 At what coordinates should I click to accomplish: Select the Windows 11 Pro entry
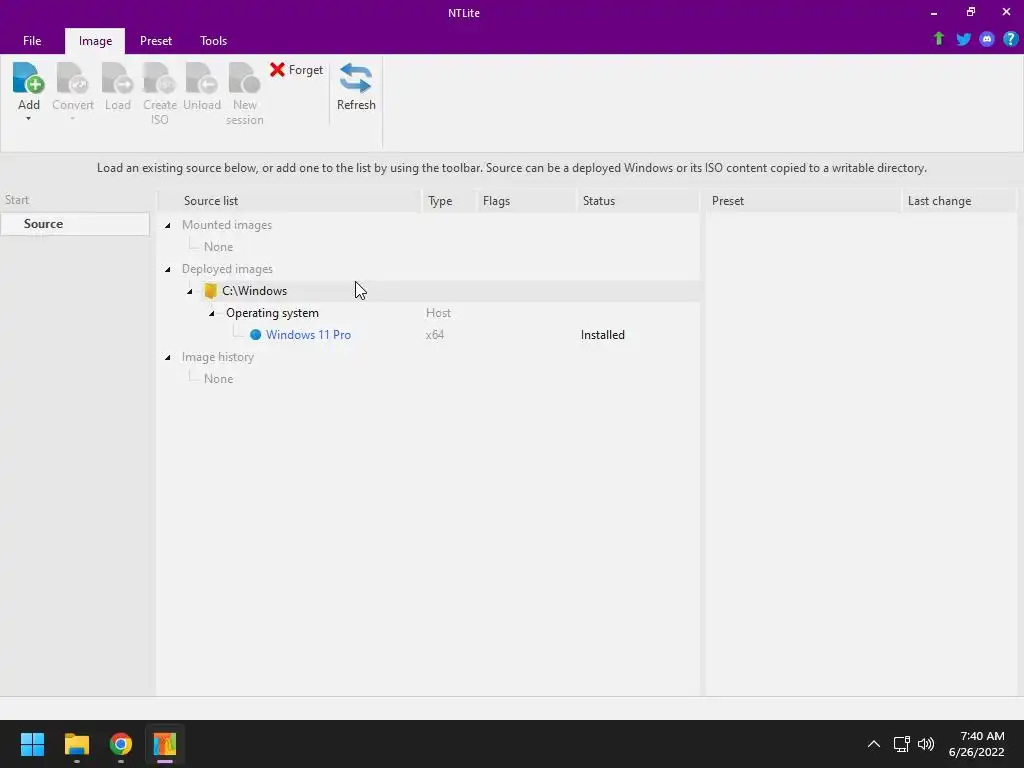[x=308, y=334]
